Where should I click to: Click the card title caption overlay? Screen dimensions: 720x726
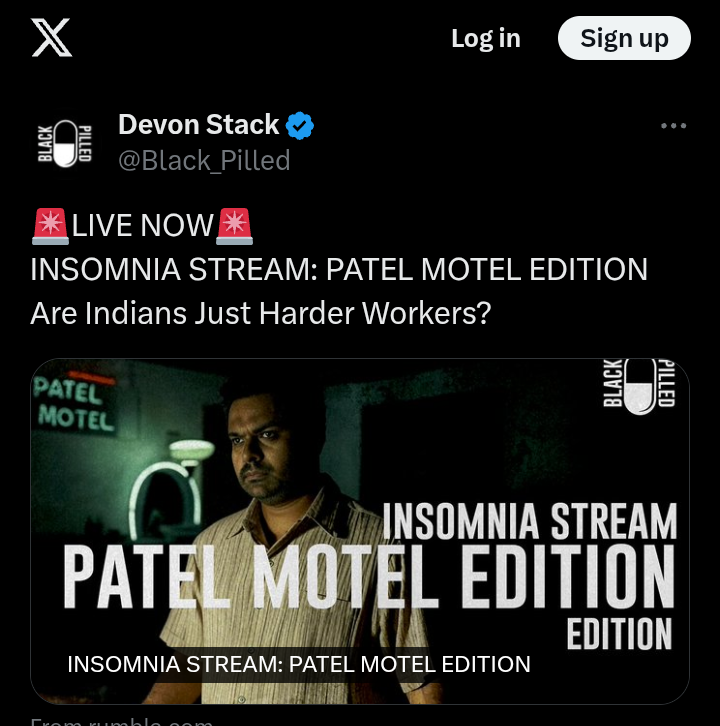[x=299, y=664]
